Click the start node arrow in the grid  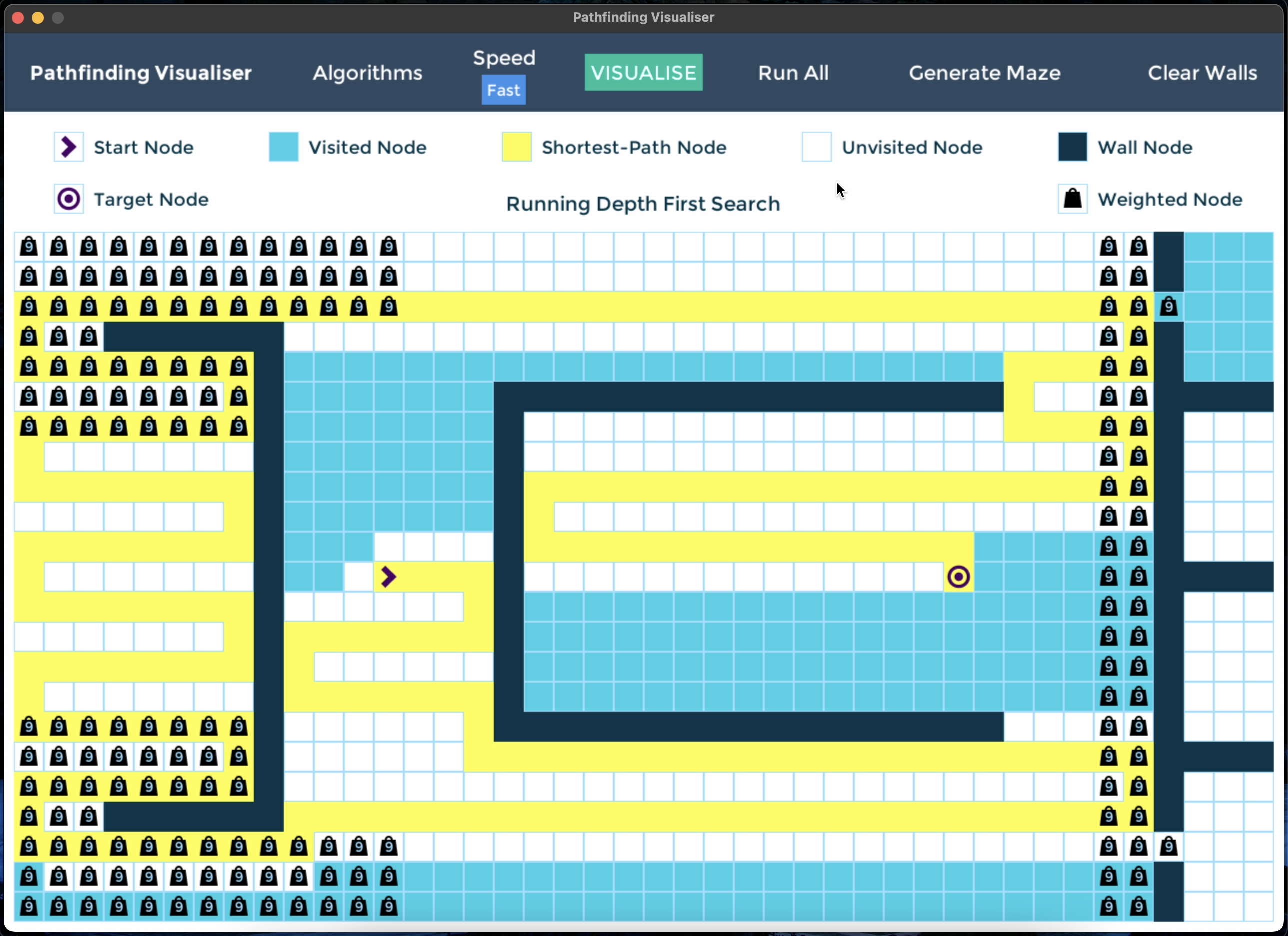(x=388, y=577)
